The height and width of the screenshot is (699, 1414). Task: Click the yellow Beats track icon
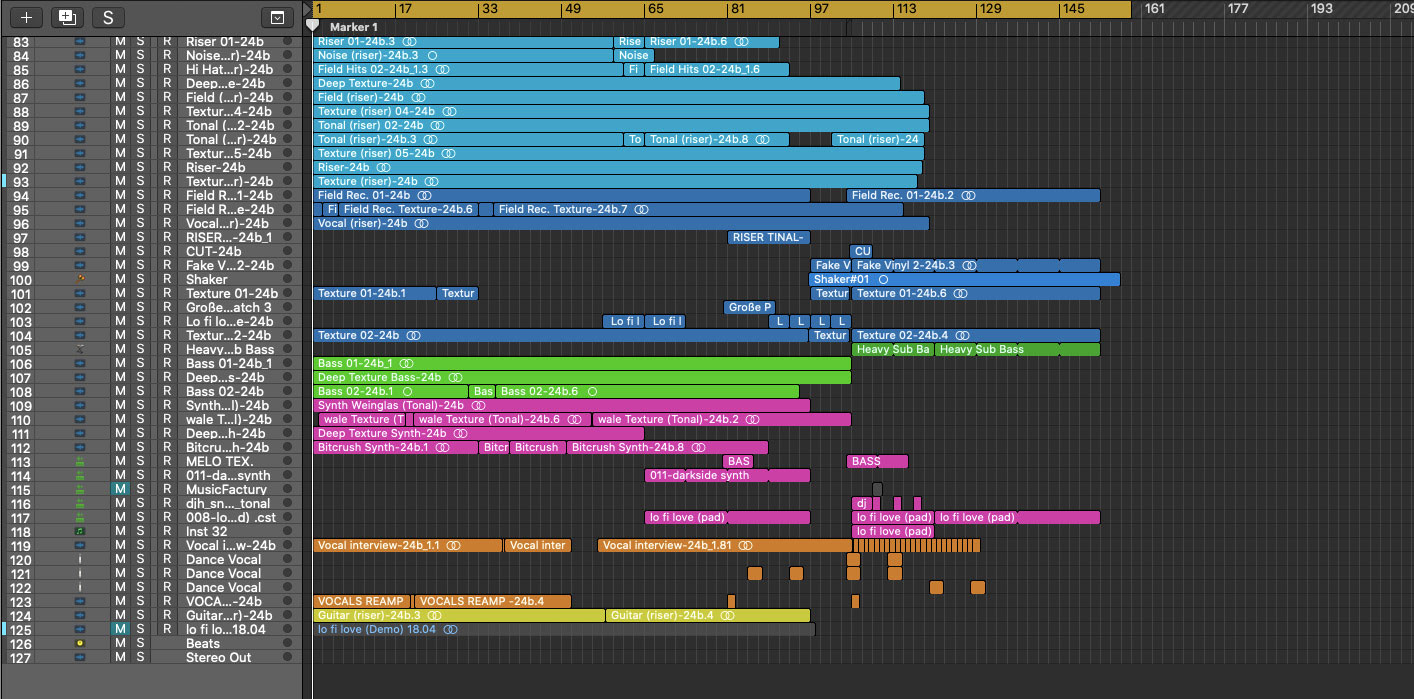pyautogui.click(x=80, y=643)
